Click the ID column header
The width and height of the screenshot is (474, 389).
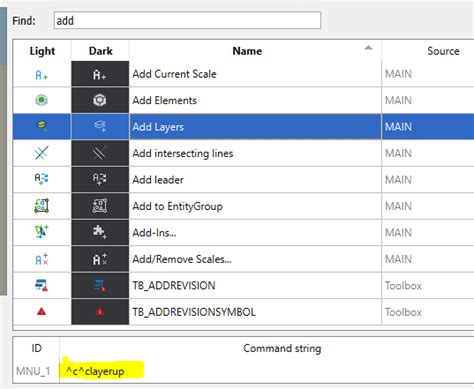36,348
